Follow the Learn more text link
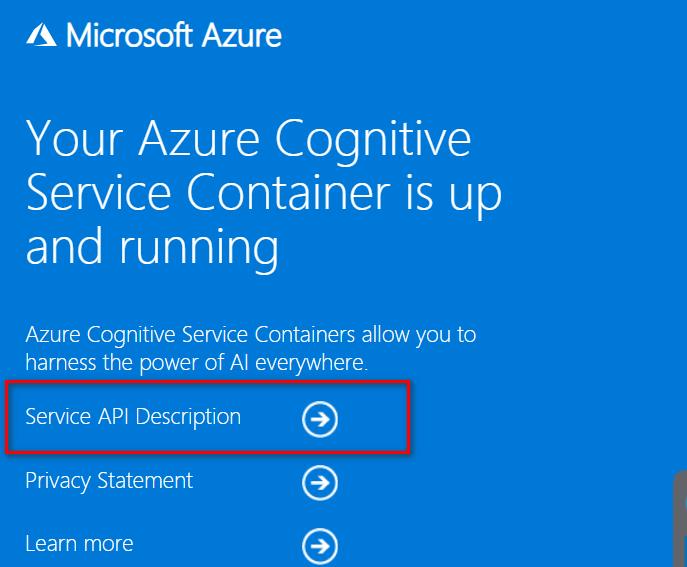This screenshot has width=687, height=567. 79,544
